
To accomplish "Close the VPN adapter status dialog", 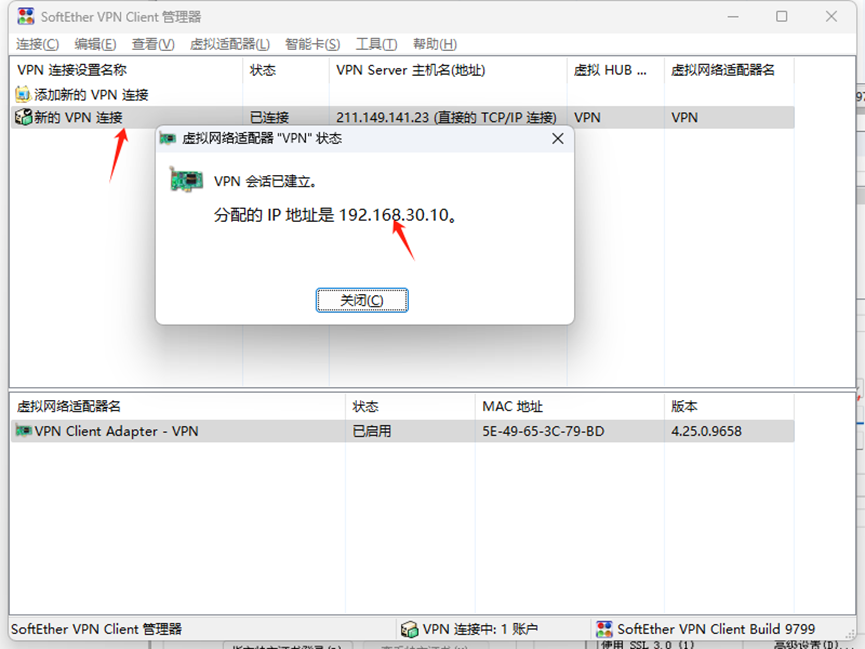I will (558, 139).
